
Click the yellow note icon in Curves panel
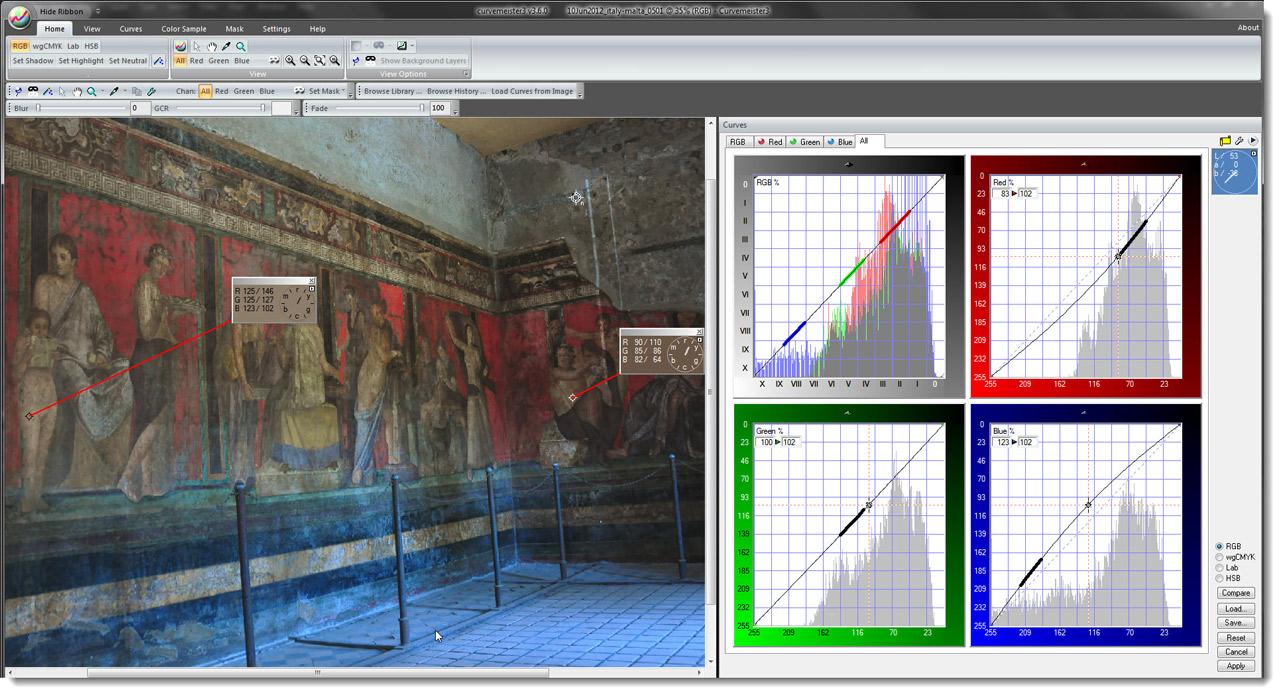click(x=1225, y=141)
